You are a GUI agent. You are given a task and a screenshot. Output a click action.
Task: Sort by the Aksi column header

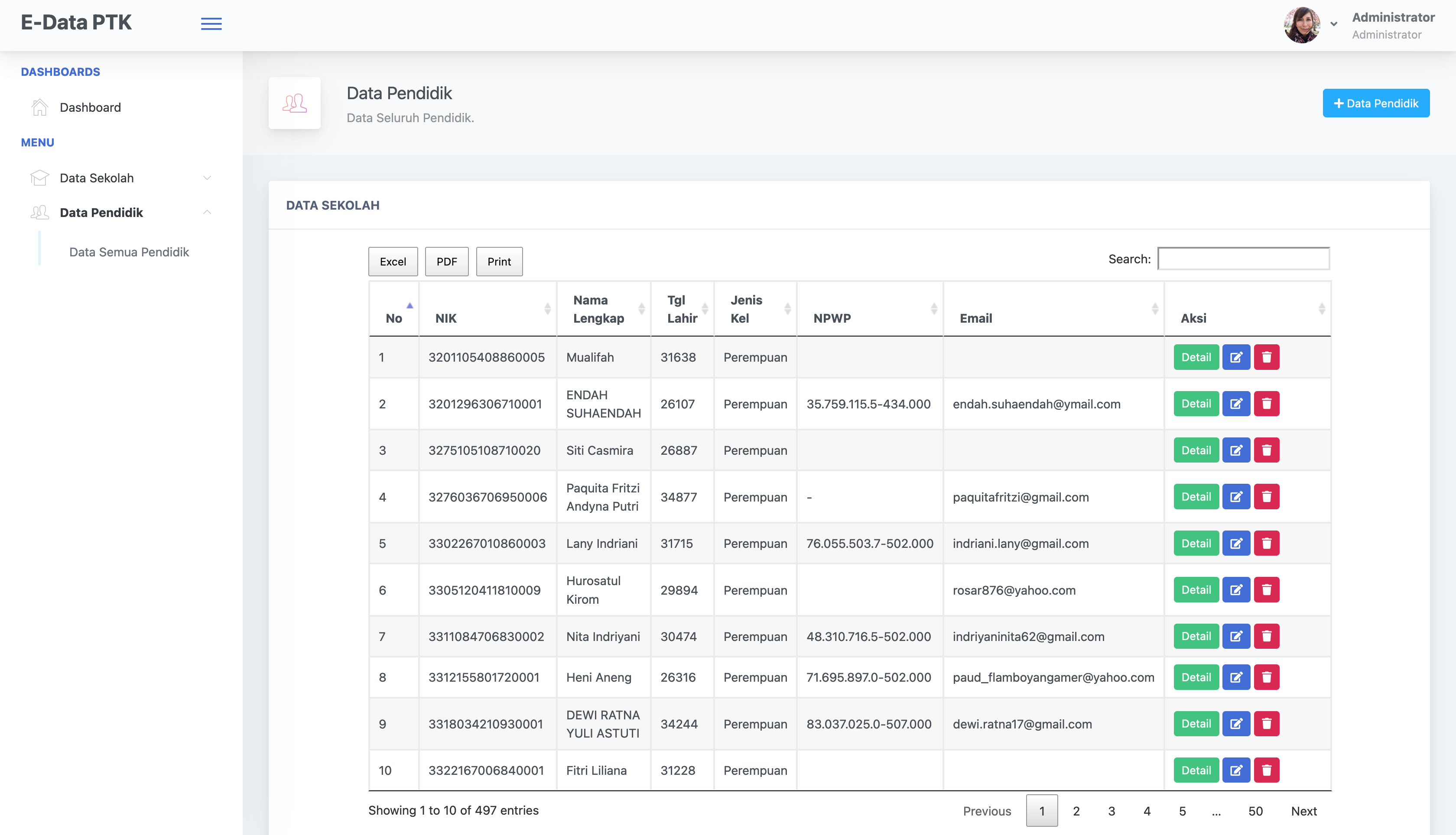1248,309
